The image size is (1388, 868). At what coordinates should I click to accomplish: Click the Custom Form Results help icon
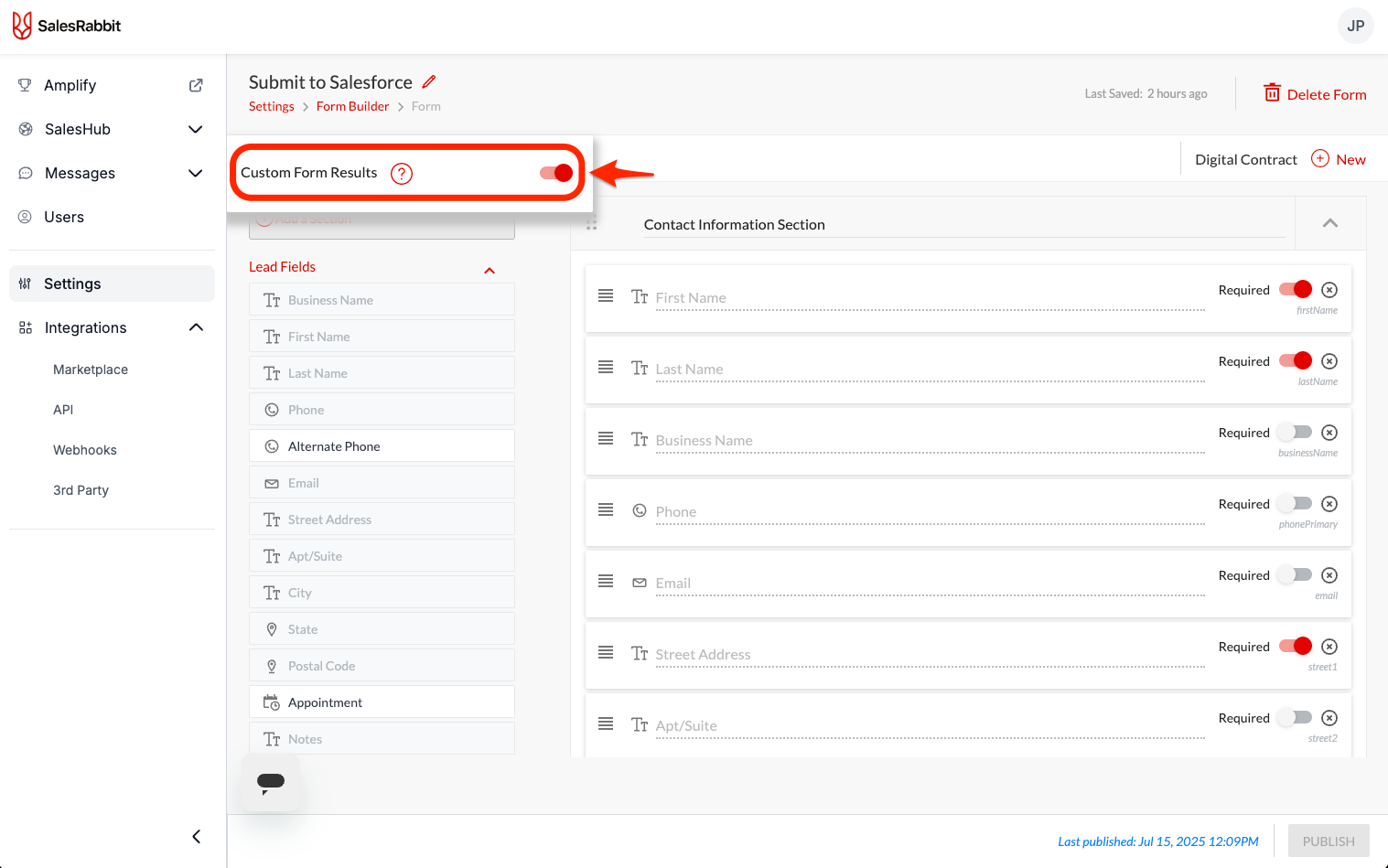point(402,173)
